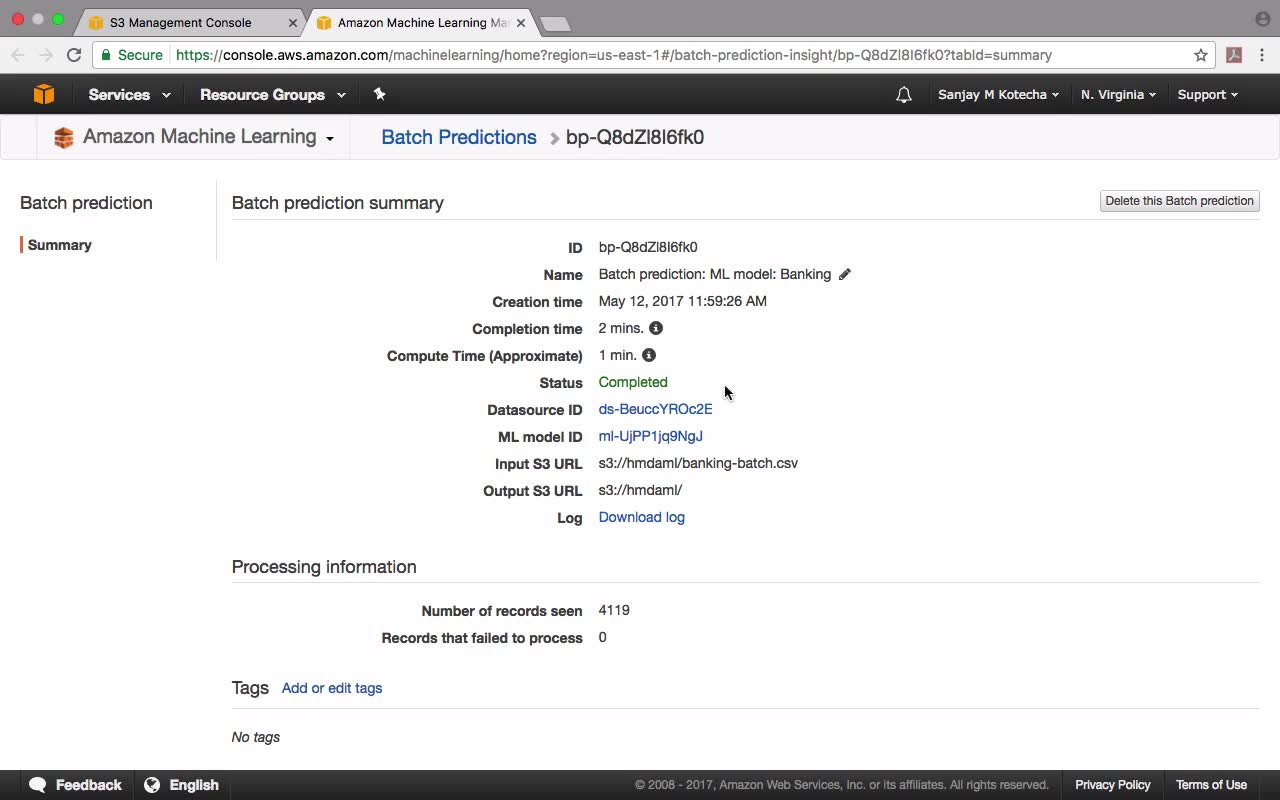This screenshot has height=800, width=1280.
Task: Click the PDF extension icon in Chrome
Action: pyautogui.click(x=1234, y=55)
